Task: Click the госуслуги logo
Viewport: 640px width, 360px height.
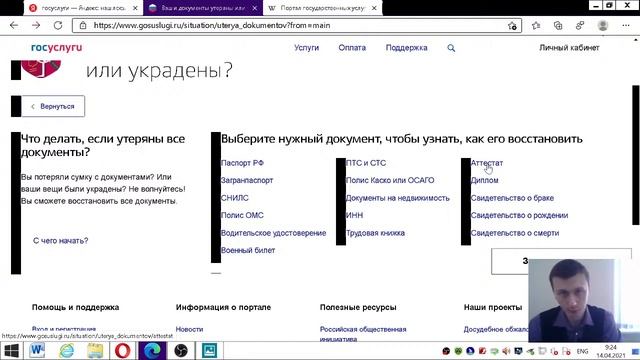Action: coord(57,47)
